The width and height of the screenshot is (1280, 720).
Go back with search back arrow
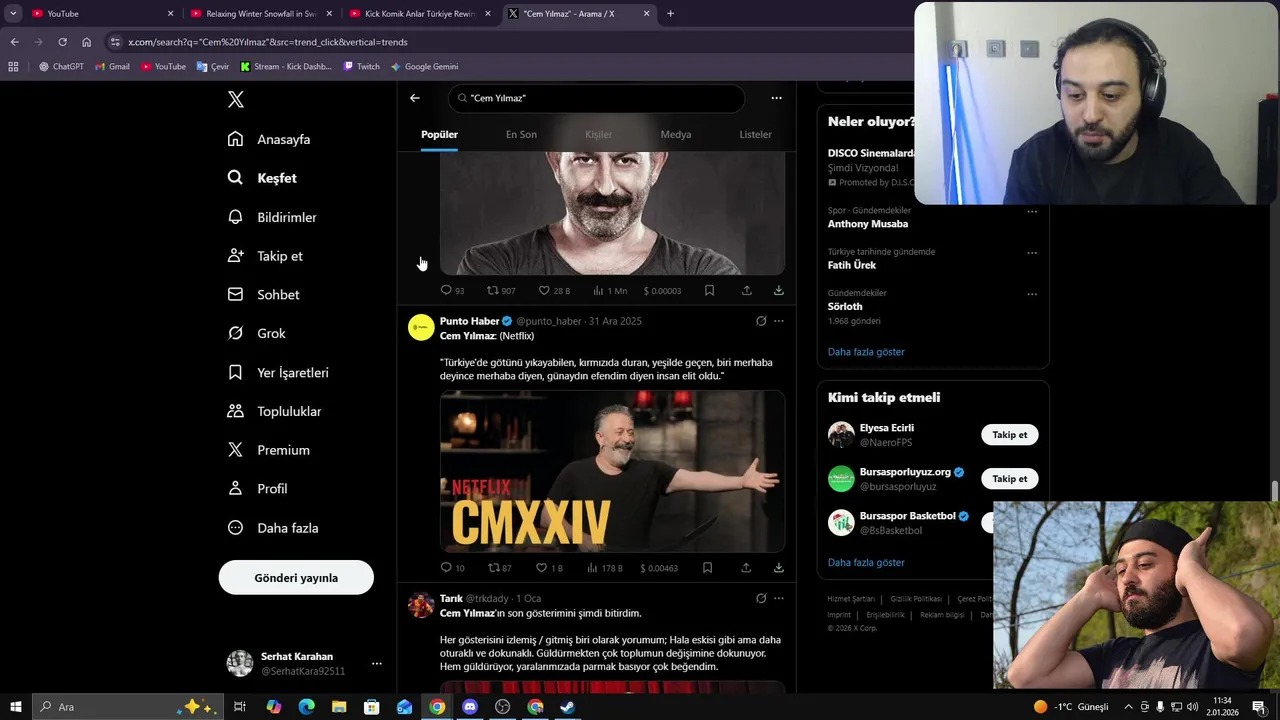click(415, 98)
